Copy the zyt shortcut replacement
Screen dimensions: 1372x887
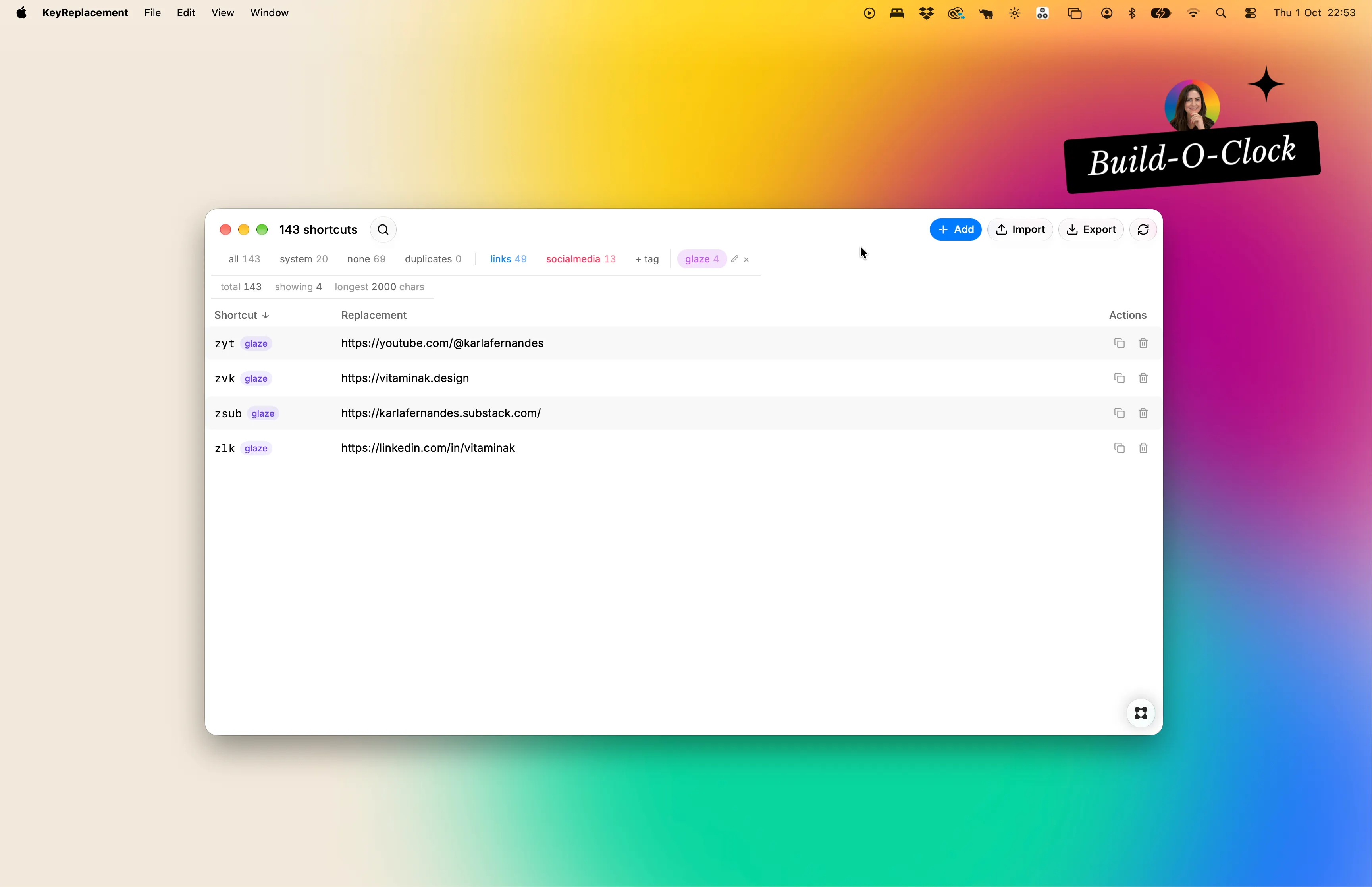(1119, 343)
